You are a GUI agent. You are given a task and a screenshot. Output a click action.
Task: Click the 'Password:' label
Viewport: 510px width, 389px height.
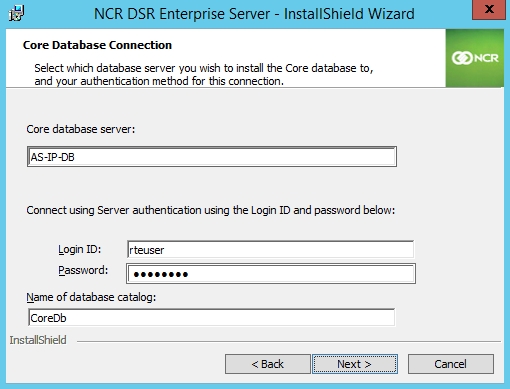click(x=83, y=270)
